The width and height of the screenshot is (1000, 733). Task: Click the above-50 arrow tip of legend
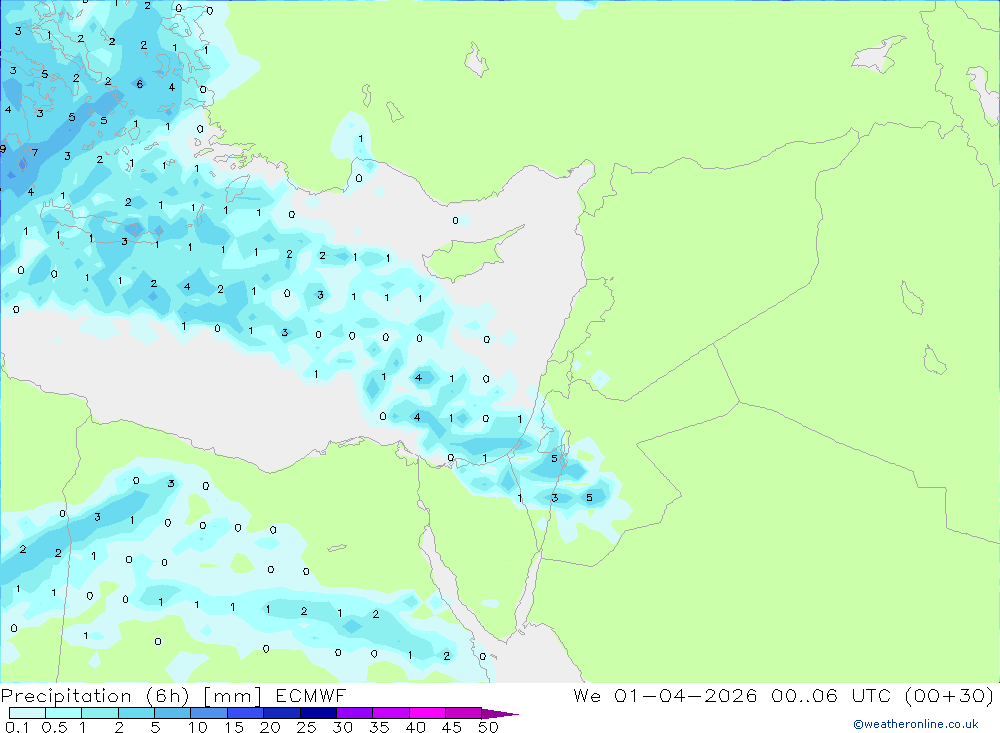point(500,713)
